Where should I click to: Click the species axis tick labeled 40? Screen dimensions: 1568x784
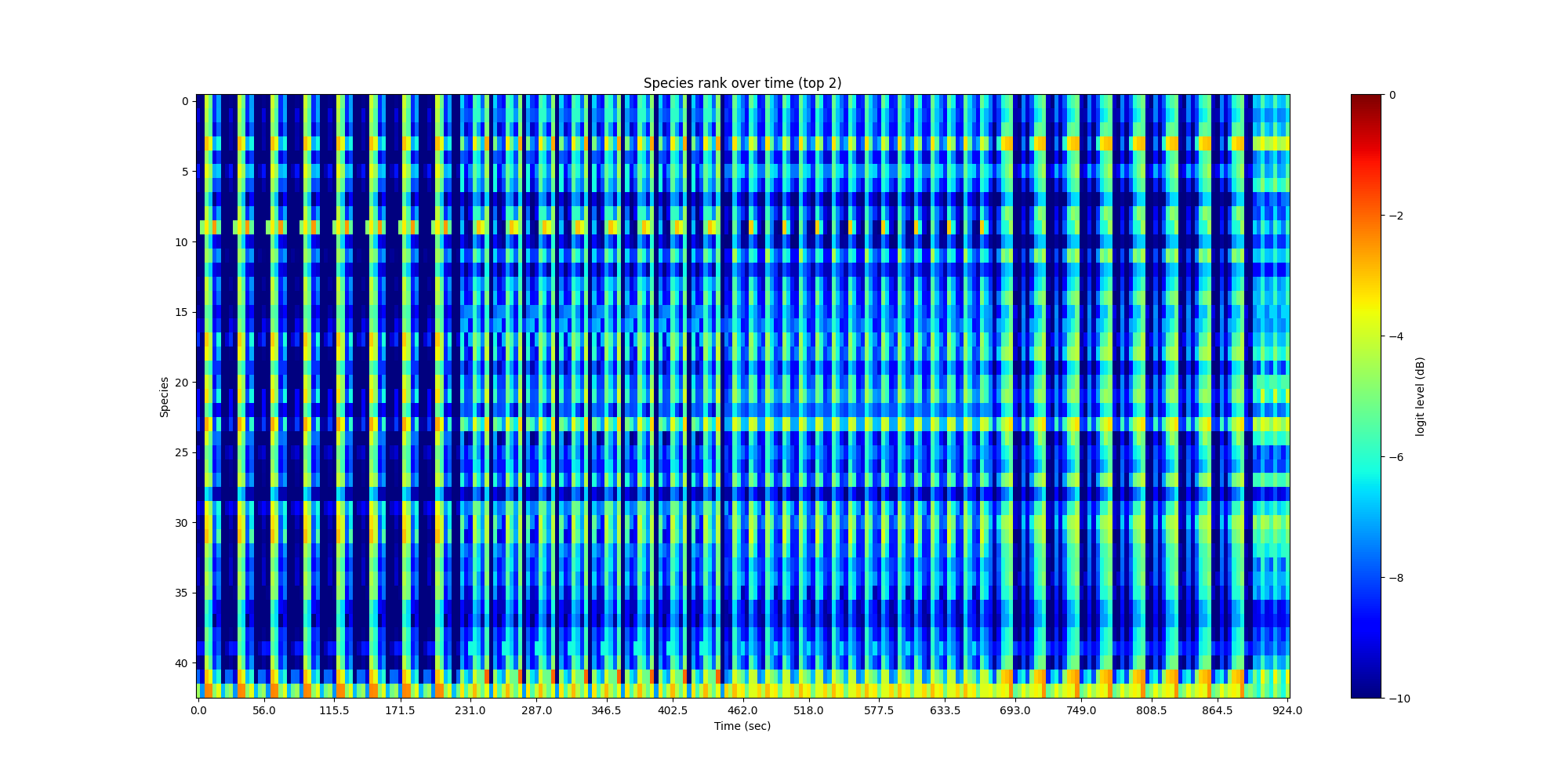pyautogui.click(x=181, y=663)
